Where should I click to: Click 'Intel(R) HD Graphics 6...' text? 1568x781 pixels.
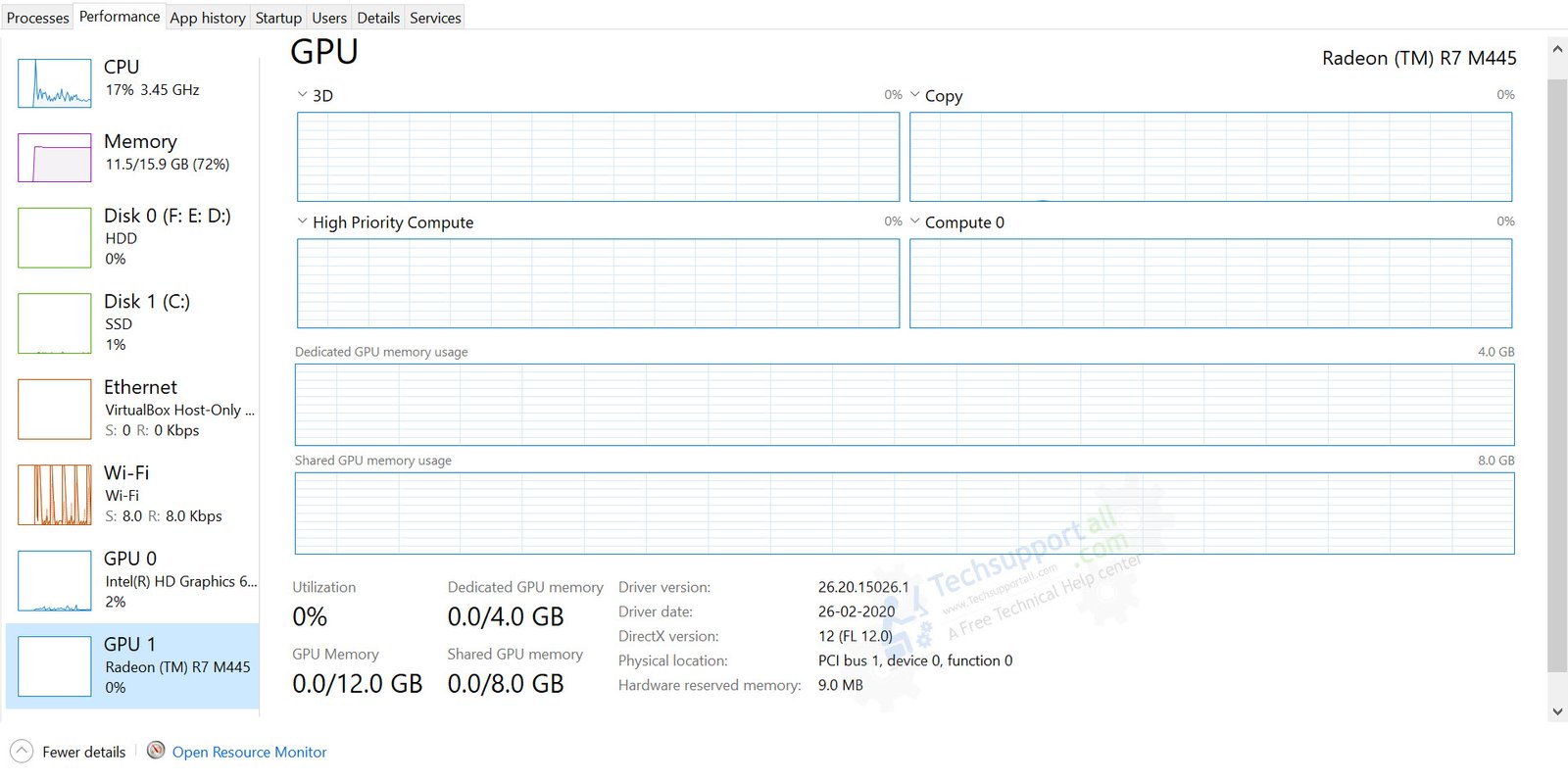tap(181, 581)
